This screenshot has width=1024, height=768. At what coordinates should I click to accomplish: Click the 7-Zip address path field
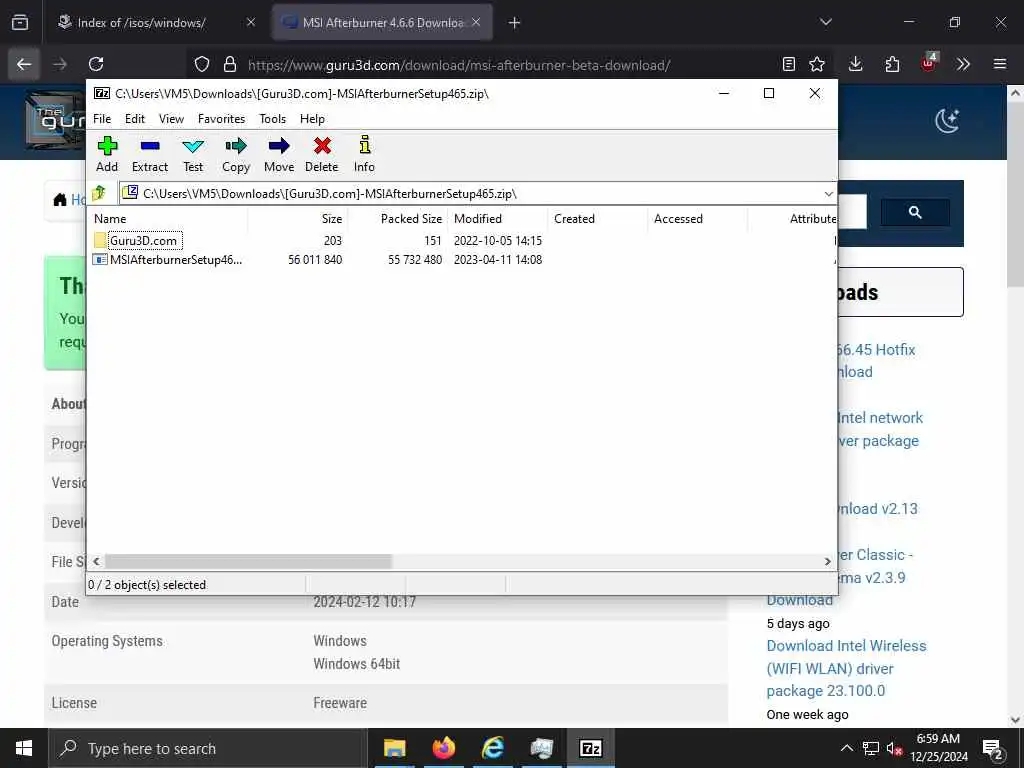(x=470, y=194)
